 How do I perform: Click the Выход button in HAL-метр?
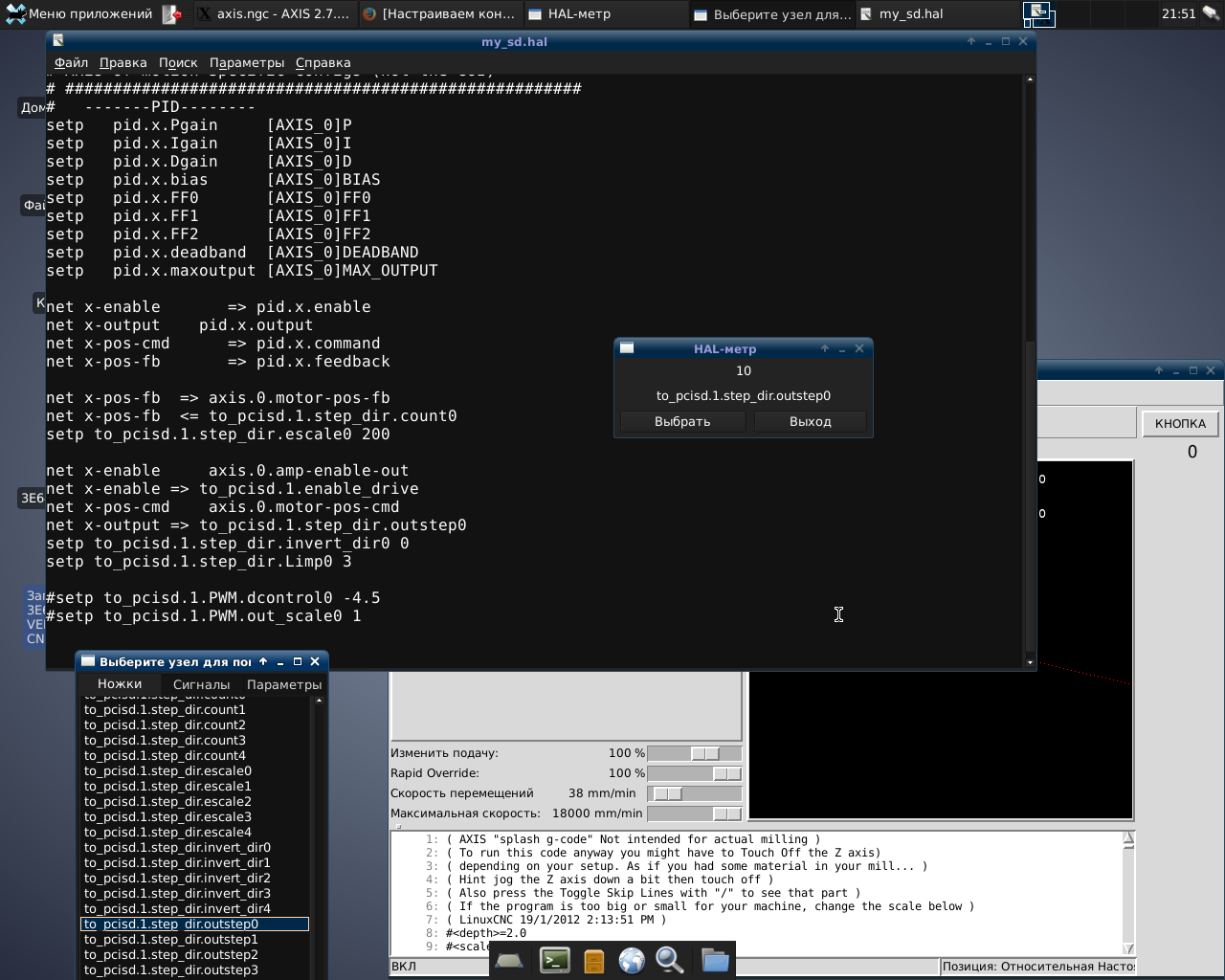click(811, 421)
